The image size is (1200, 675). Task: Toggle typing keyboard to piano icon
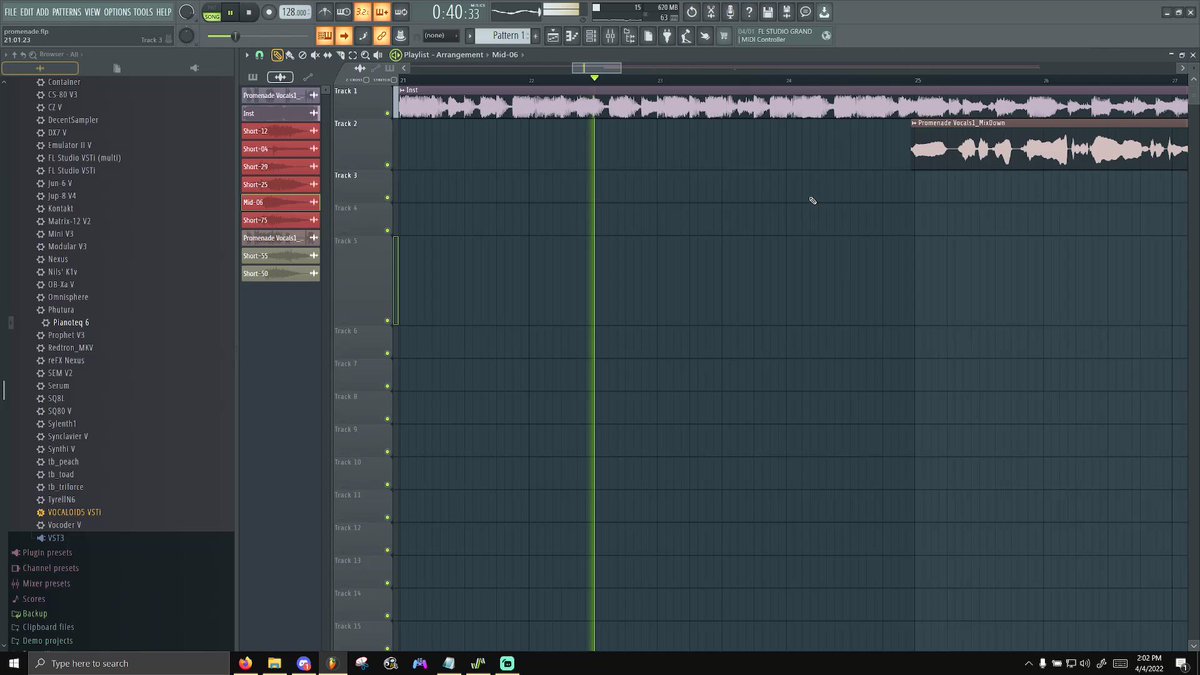click(325, 36)
